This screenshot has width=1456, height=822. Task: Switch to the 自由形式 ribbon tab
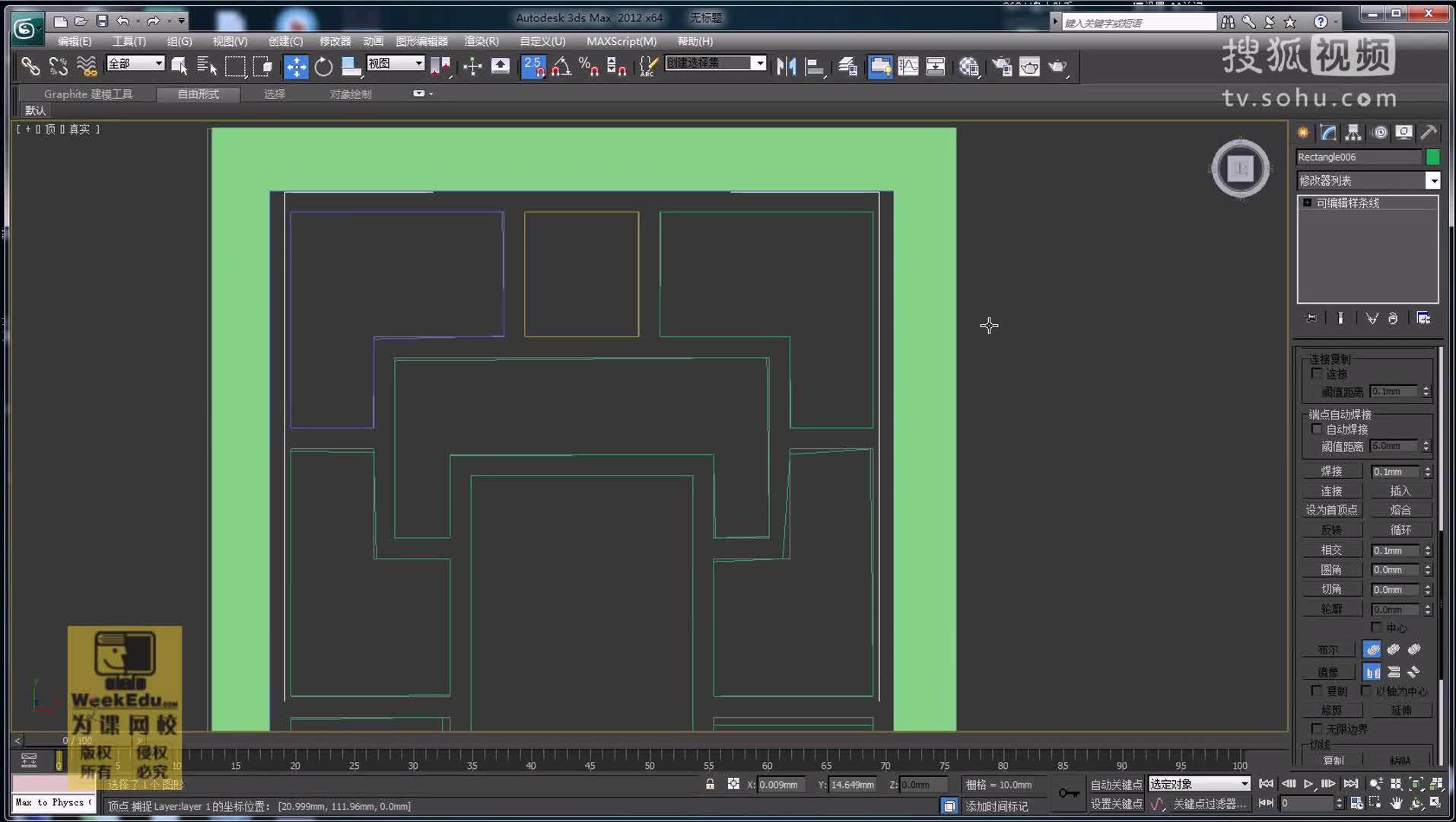tap(197, 94)
